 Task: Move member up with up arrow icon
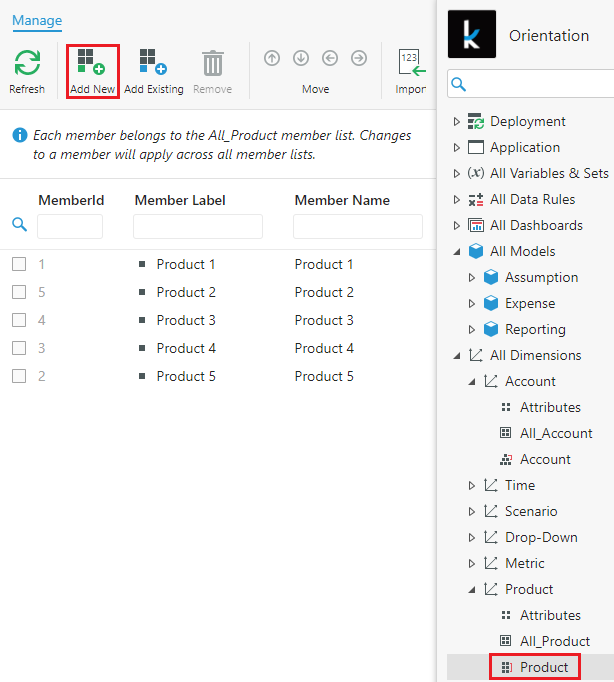coord(272,58)
